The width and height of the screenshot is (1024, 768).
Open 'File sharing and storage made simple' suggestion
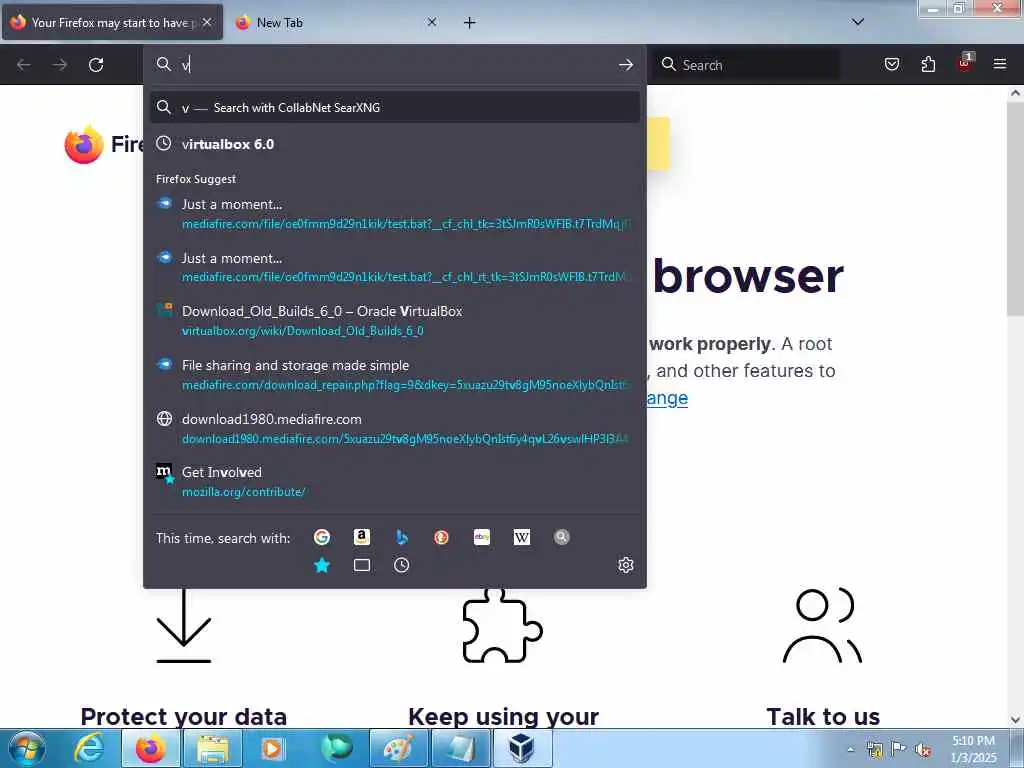394,375
